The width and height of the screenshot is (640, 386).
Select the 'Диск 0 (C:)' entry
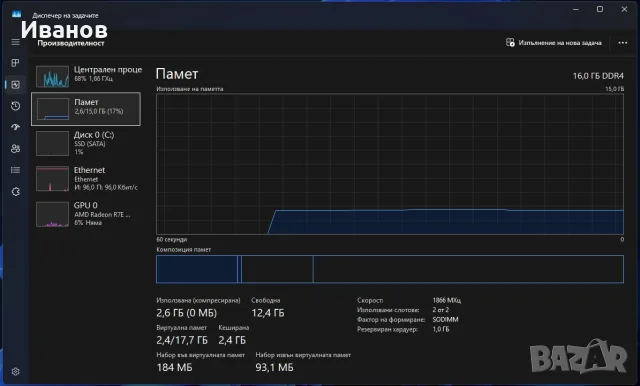87,143
